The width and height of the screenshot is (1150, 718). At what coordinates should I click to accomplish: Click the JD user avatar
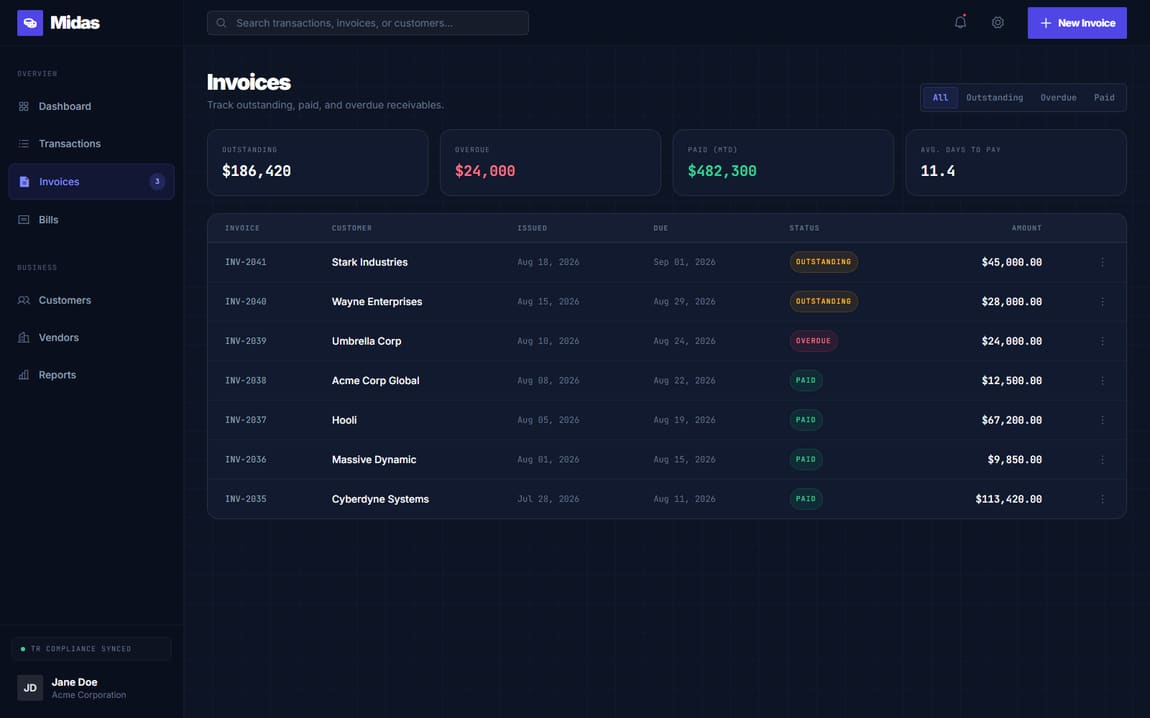[x=30, y=688]
